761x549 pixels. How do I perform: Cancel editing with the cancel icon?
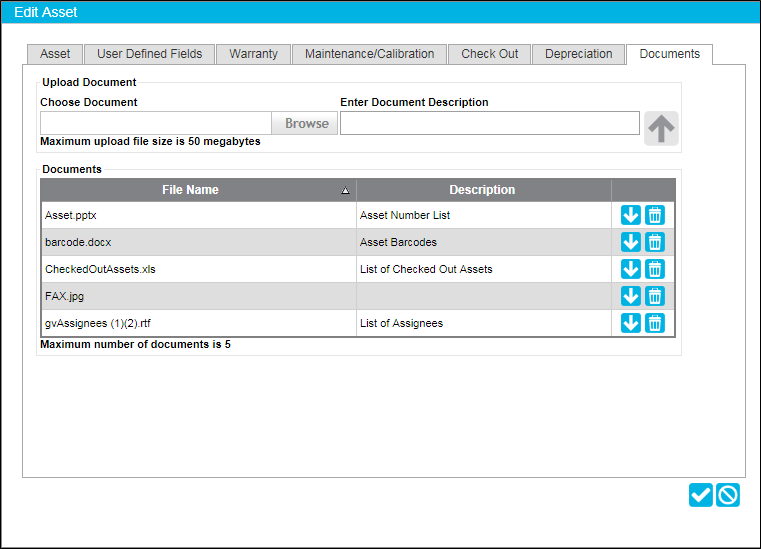coord(728,495)
